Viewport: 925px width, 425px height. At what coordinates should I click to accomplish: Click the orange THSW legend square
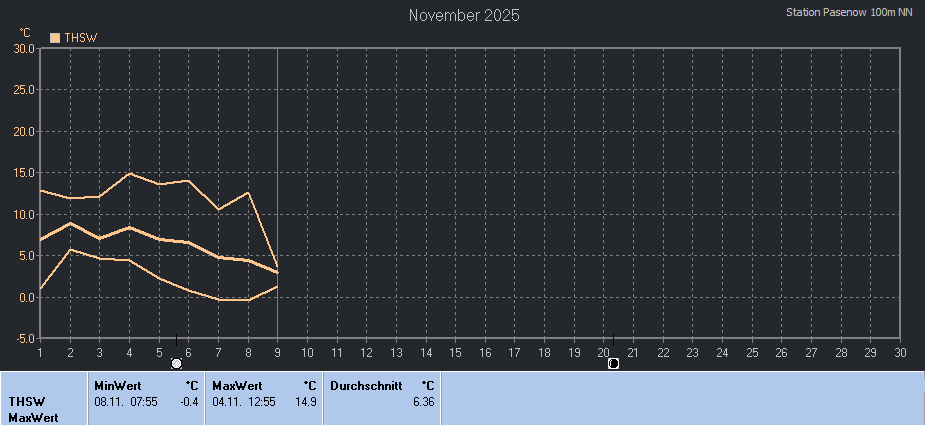[x=55, y=37]
